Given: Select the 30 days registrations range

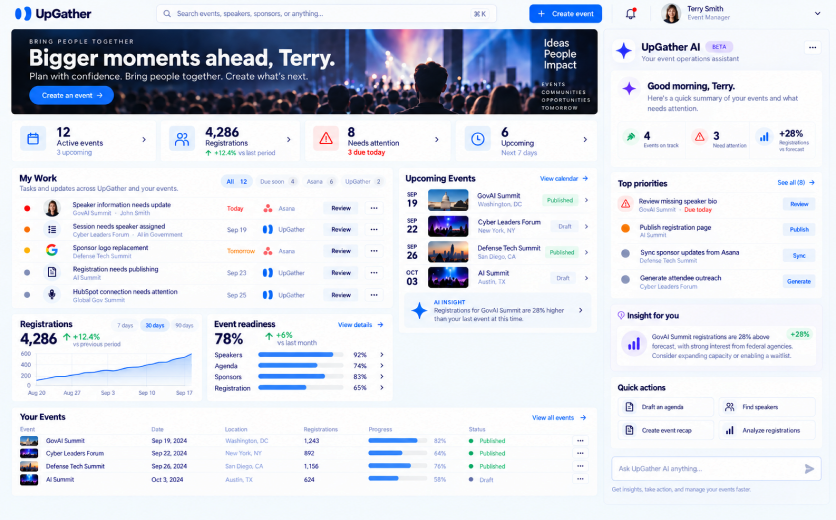Looking at the screenshot, I should click(155, 325).
